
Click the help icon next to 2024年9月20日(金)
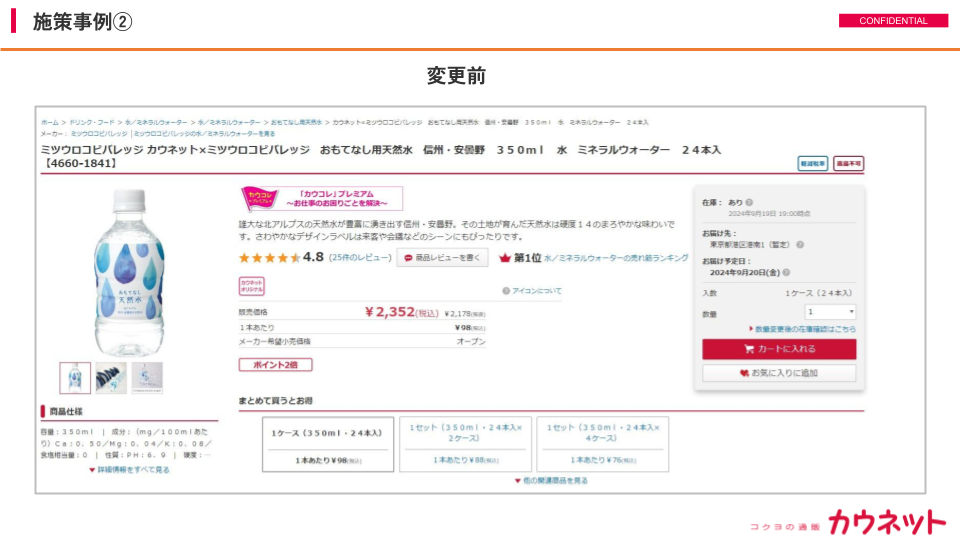pyautogui.click(x=786, y=272)
